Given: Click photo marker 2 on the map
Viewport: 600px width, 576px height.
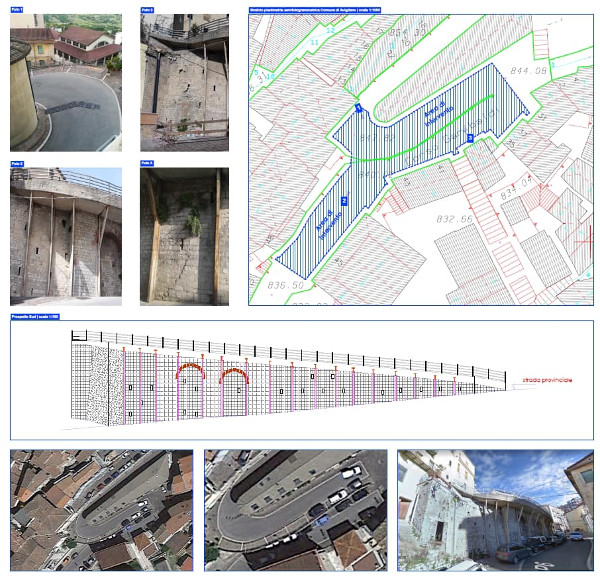Looking at the screenshot, I should [344, 201].
